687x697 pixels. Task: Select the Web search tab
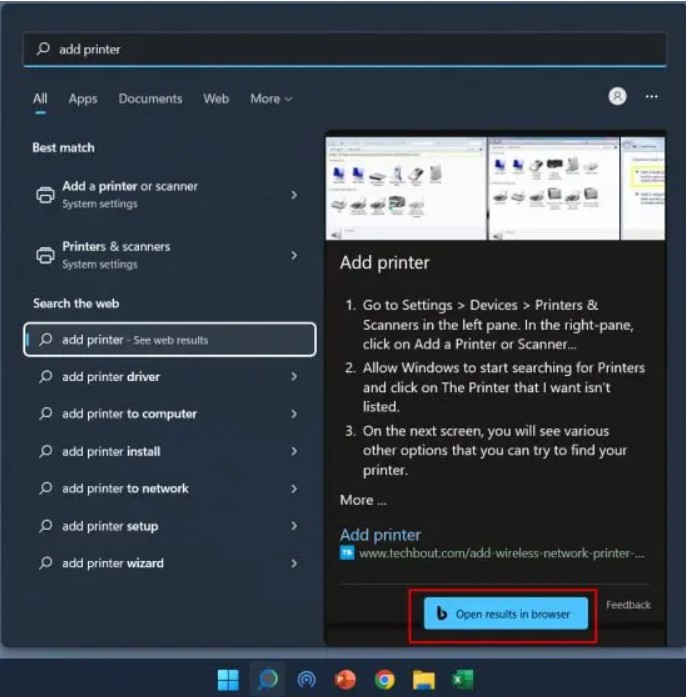tap(216, 99)
